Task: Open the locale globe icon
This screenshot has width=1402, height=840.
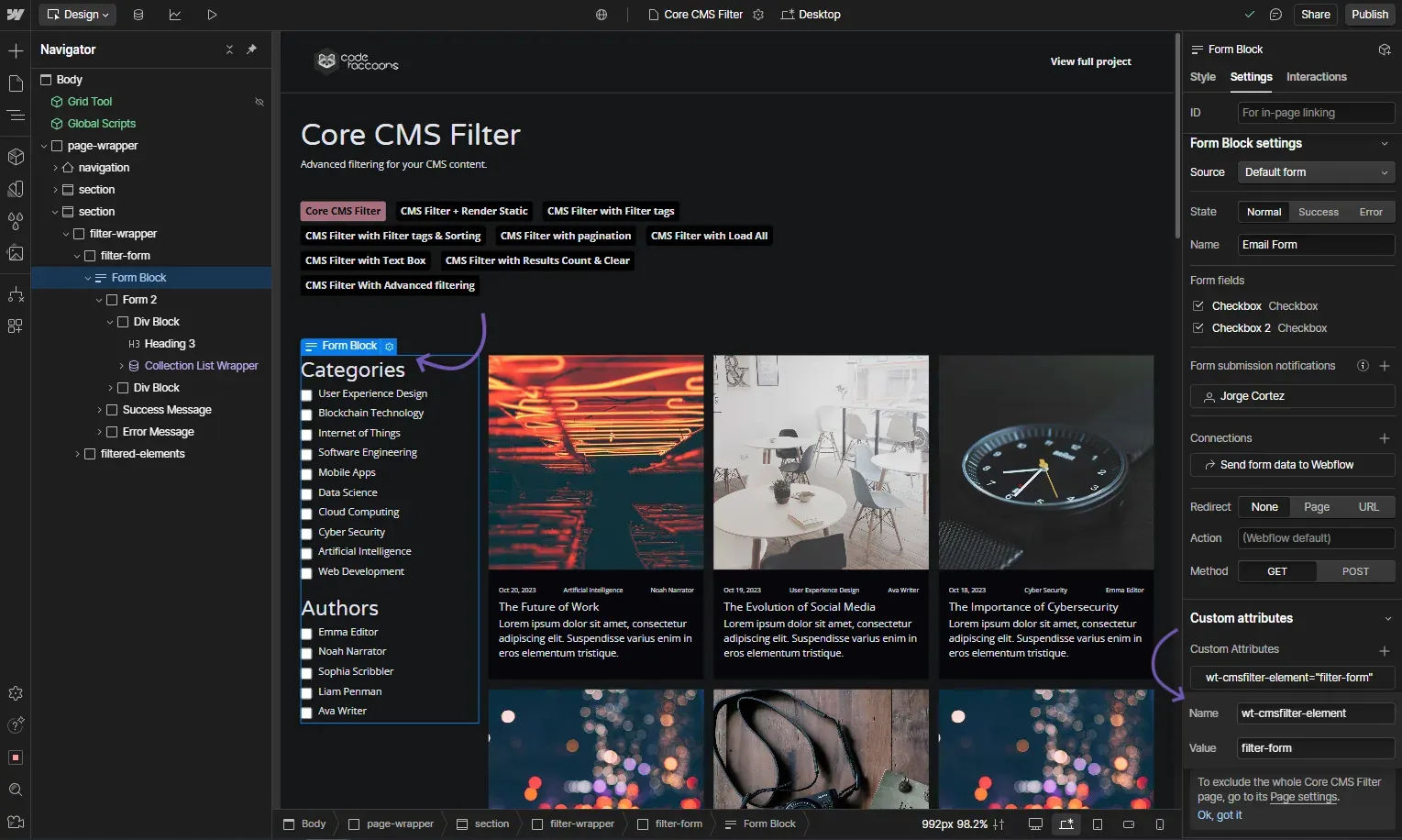Action: (602, 15)
